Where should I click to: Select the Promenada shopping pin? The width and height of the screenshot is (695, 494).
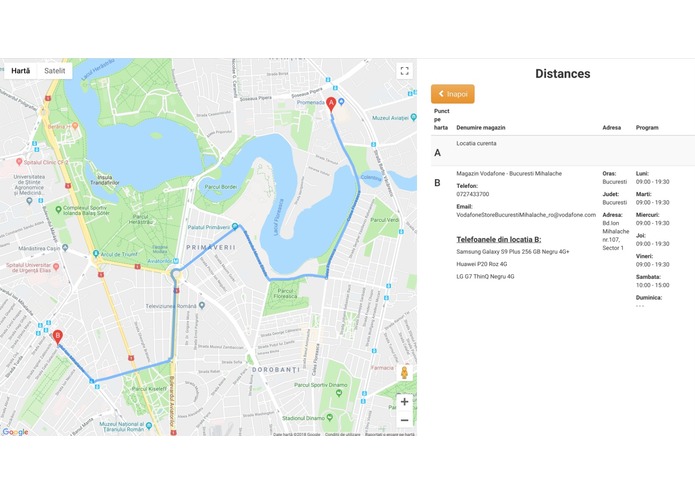(341, 102)
